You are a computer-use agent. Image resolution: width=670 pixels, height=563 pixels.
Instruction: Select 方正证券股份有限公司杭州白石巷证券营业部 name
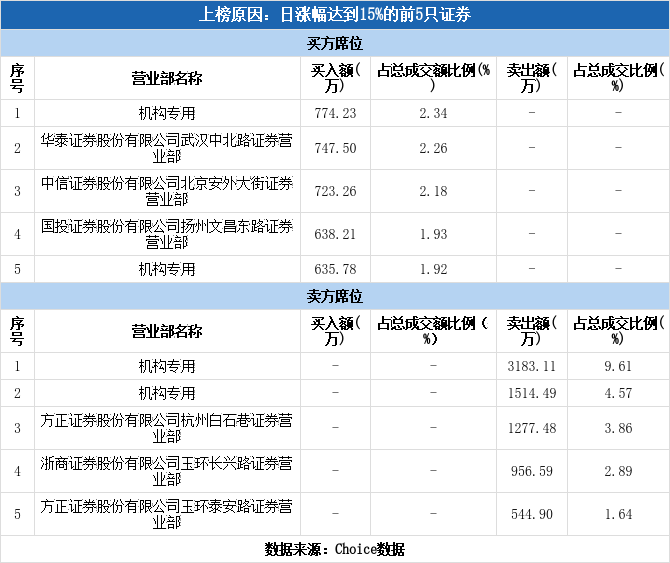[167, 428]
